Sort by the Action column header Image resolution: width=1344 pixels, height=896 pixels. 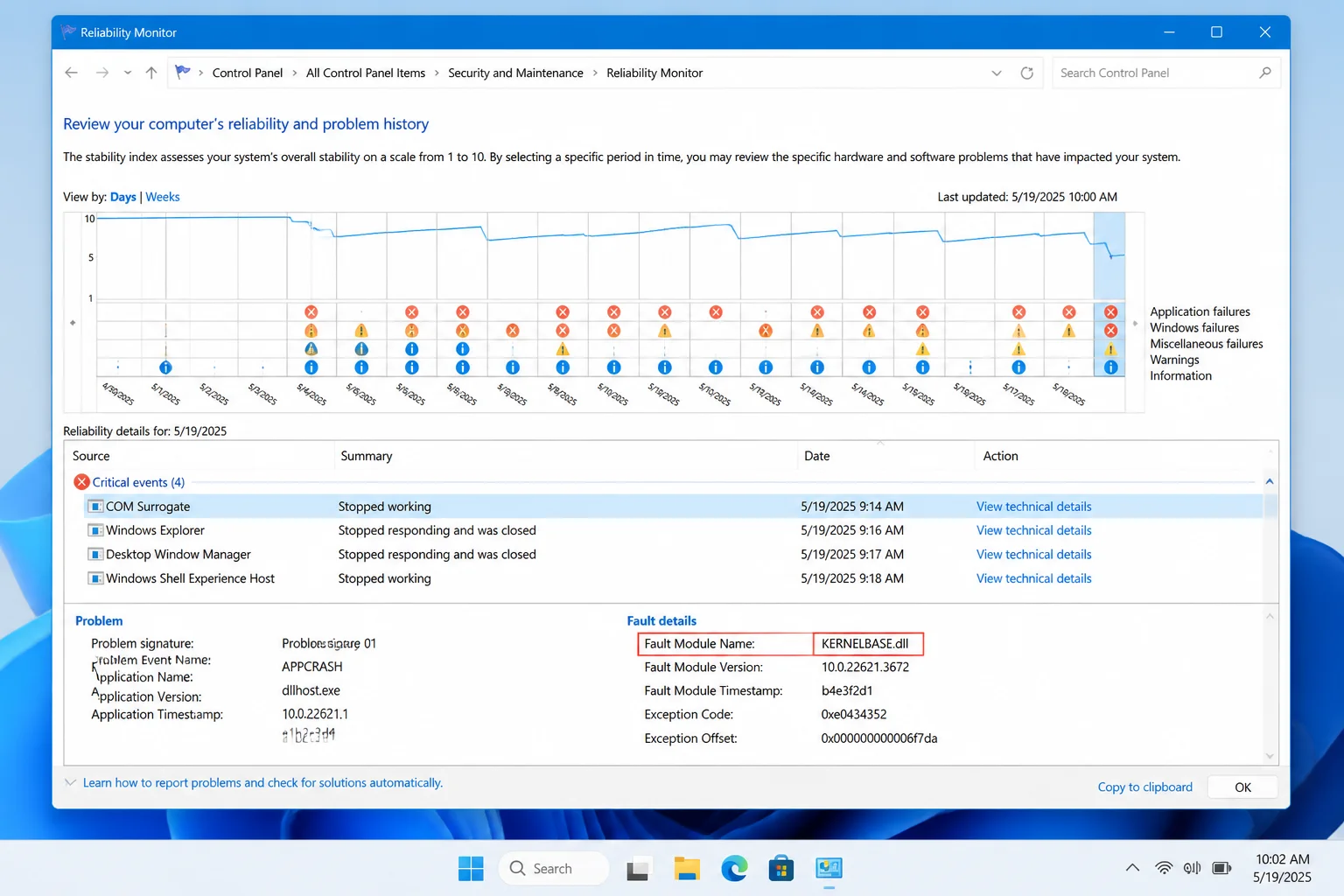click(x=1000, y=456)
